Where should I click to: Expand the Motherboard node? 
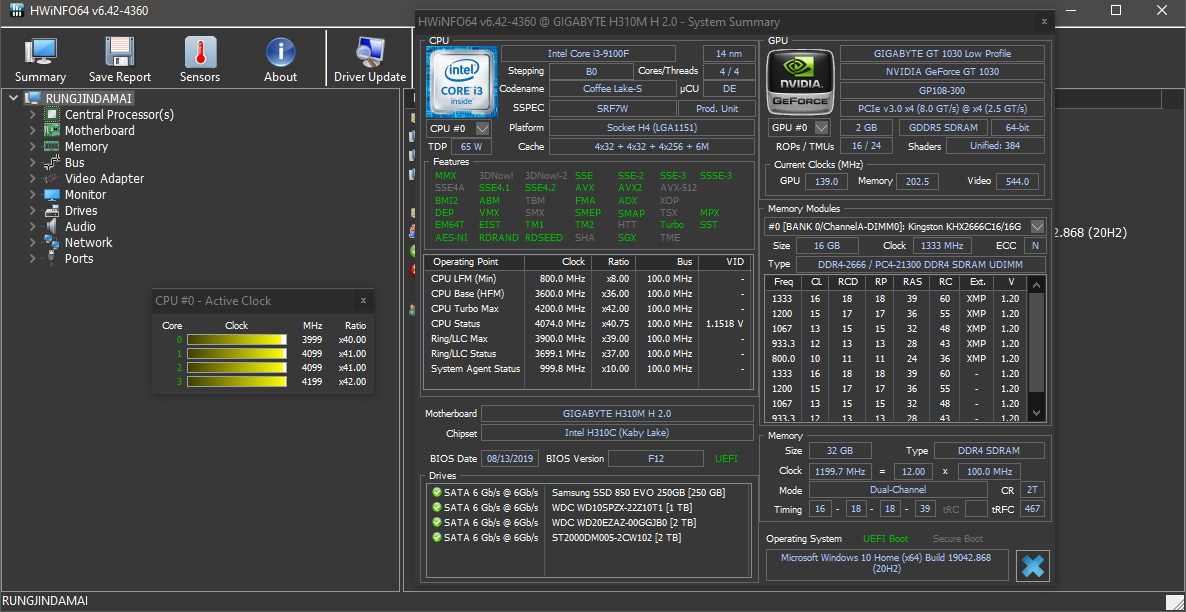[33, 130]
